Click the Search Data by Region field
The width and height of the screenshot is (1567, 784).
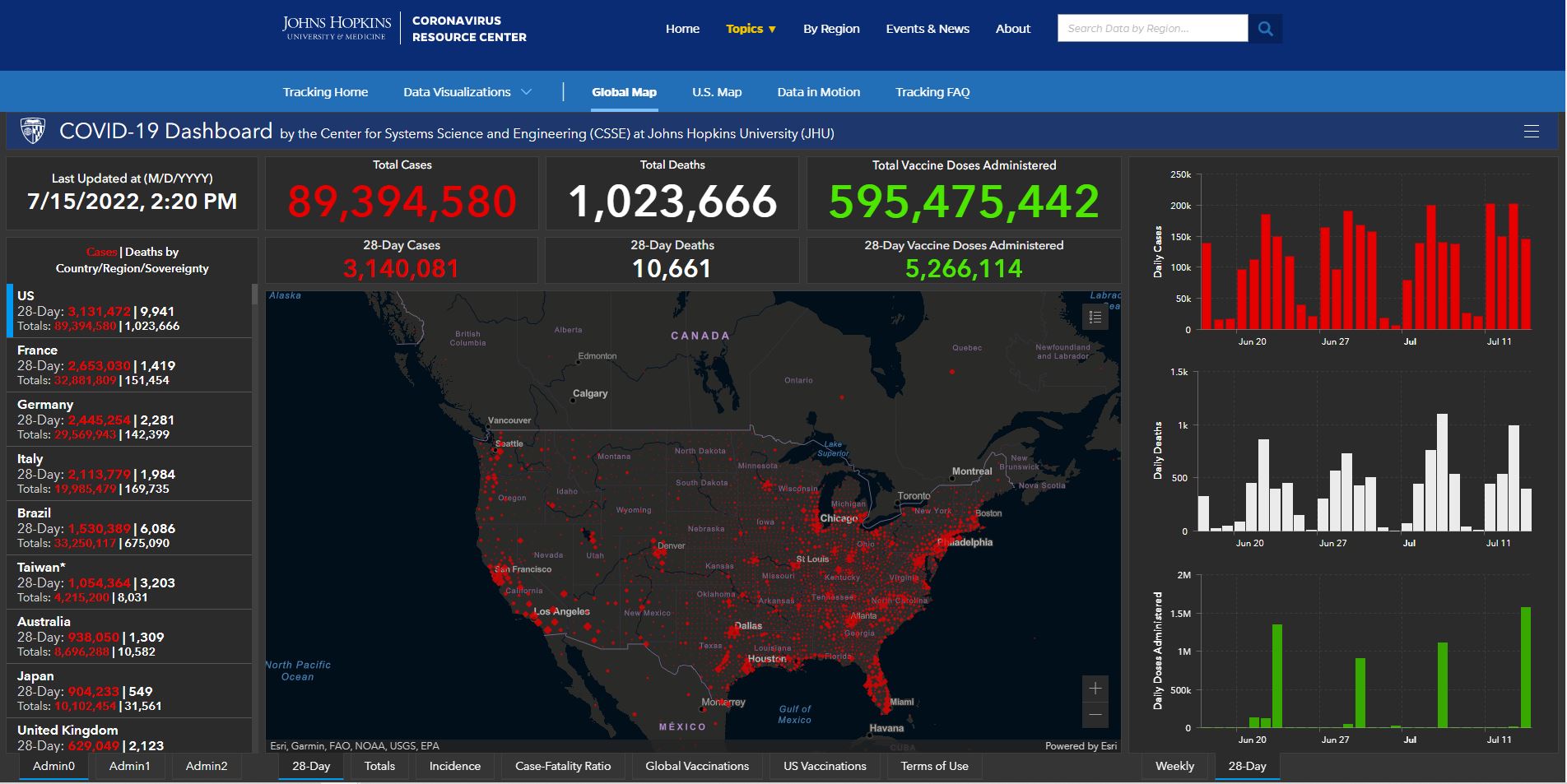coord(1151,29)
